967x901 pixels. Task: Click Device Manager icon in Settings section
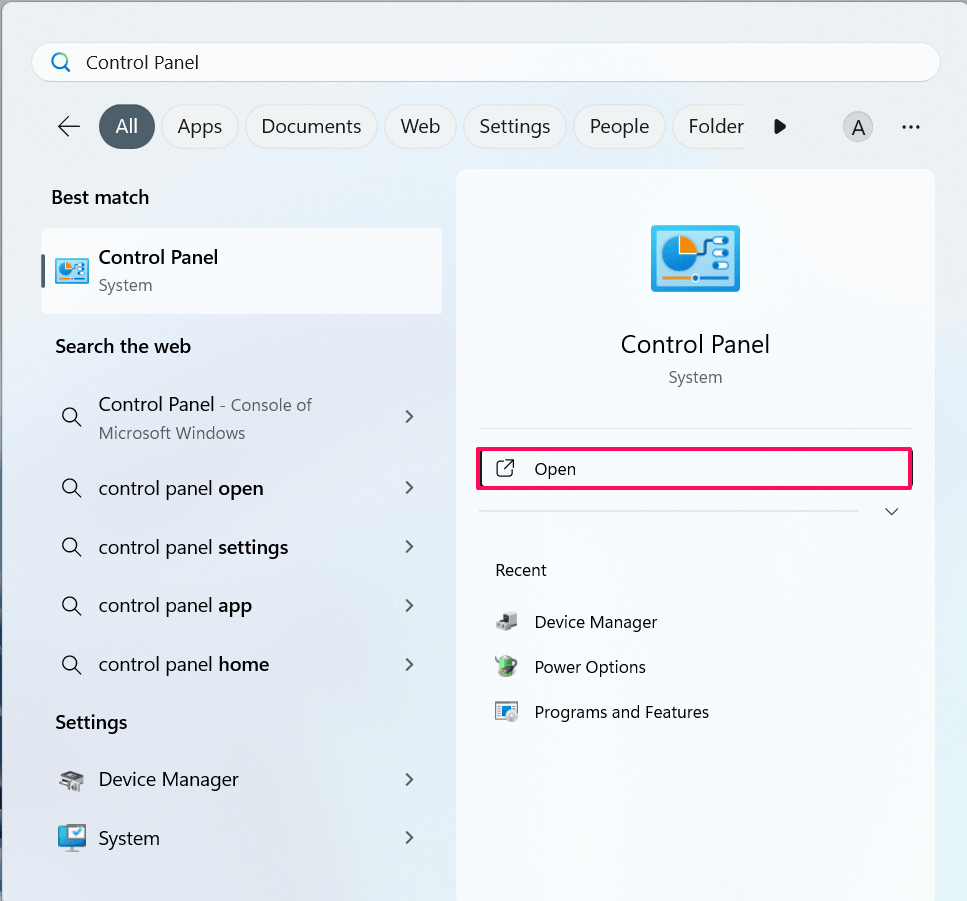72,780
